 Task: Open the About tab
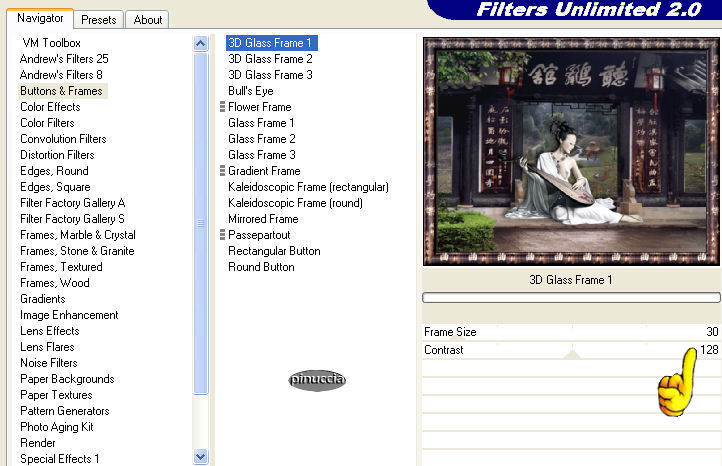pyautogui.click(x=148, y=20)
